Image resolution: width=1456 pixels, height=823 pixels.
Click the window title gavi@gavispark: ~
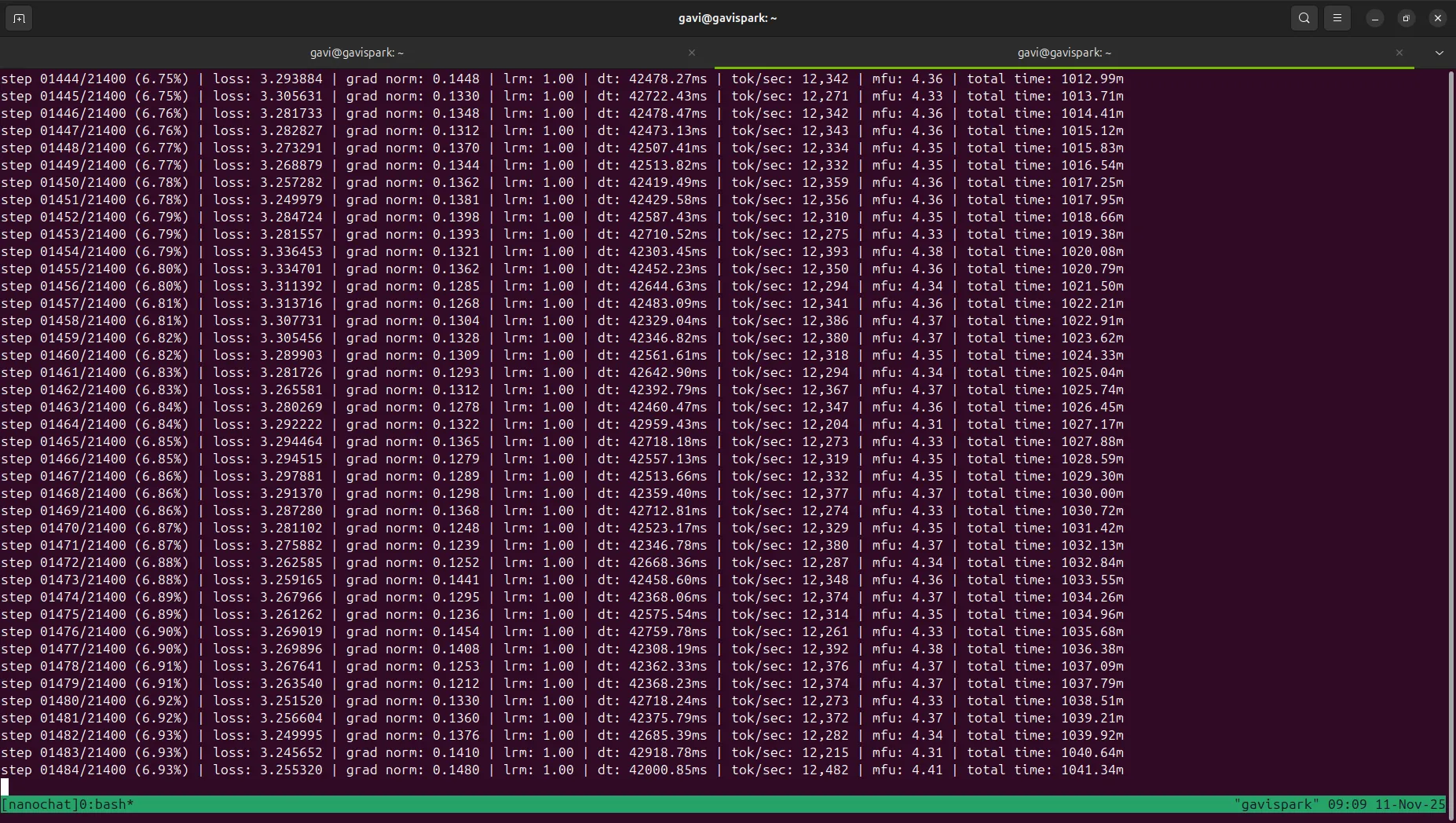click(x=727, y=18)
